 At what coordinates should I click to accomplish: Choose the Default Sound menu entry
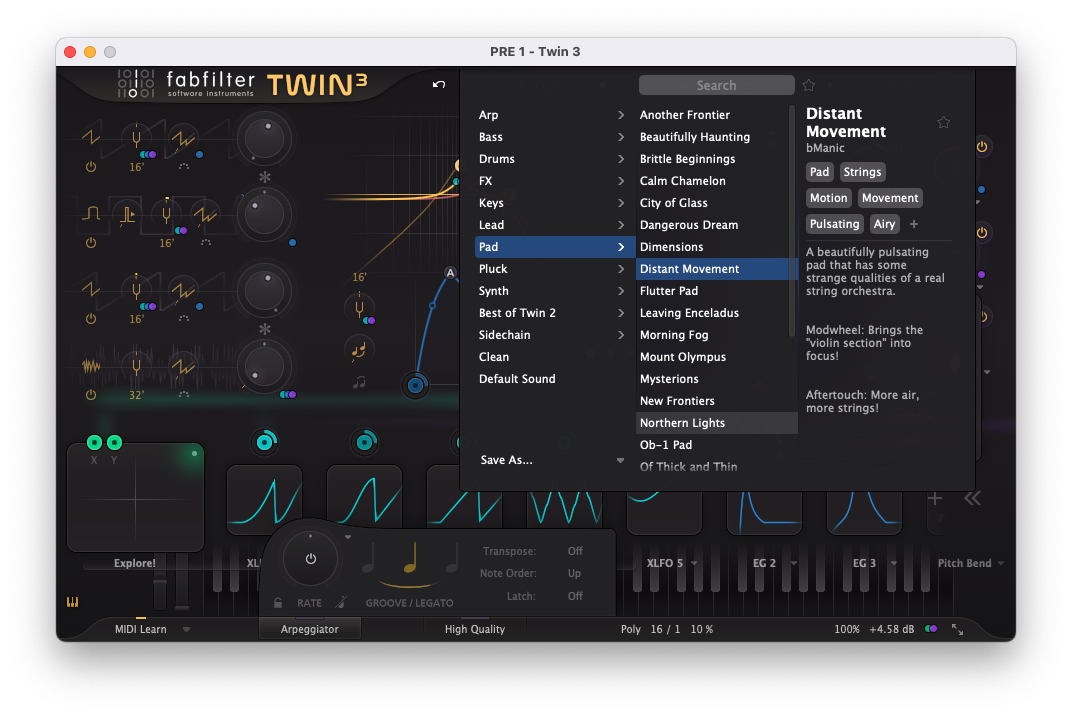[517, 379]
